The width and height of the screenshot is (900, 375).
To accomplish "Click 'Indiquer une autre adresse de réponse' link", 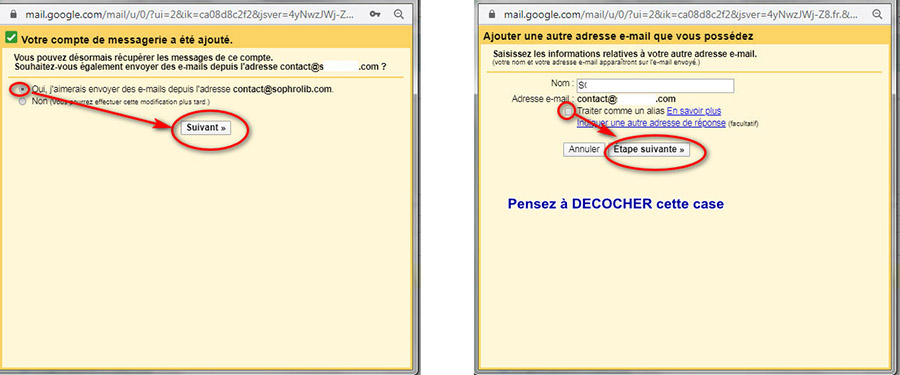I will (651, 123).
